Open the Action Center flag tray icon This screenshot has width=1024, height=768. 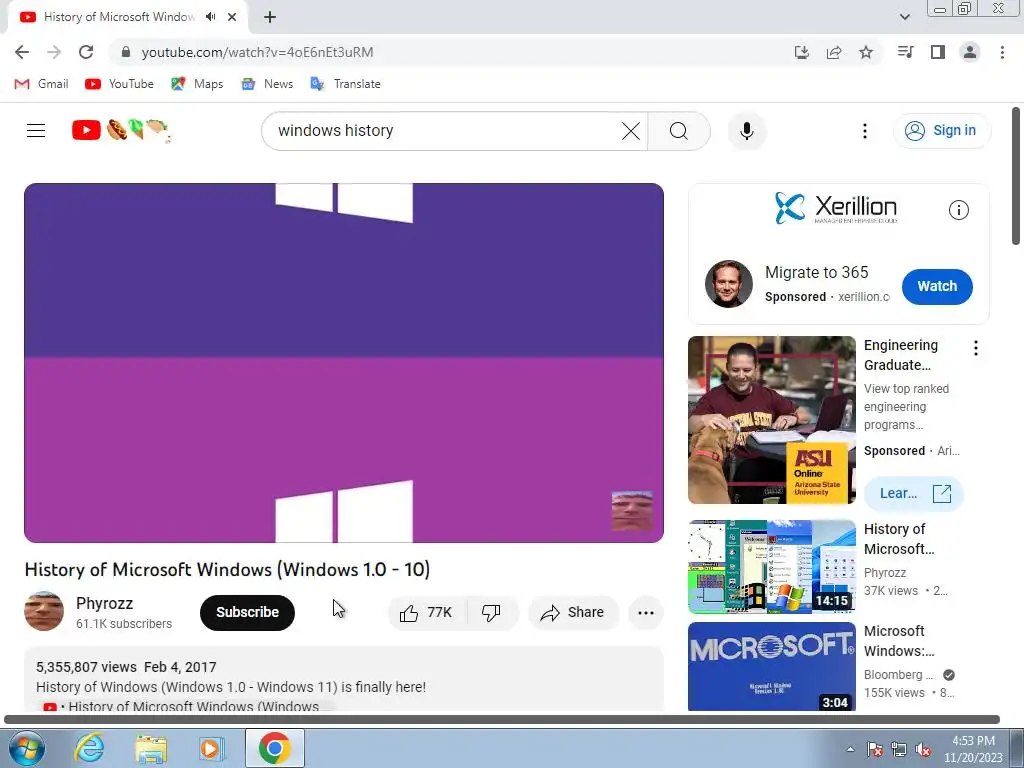875,749
